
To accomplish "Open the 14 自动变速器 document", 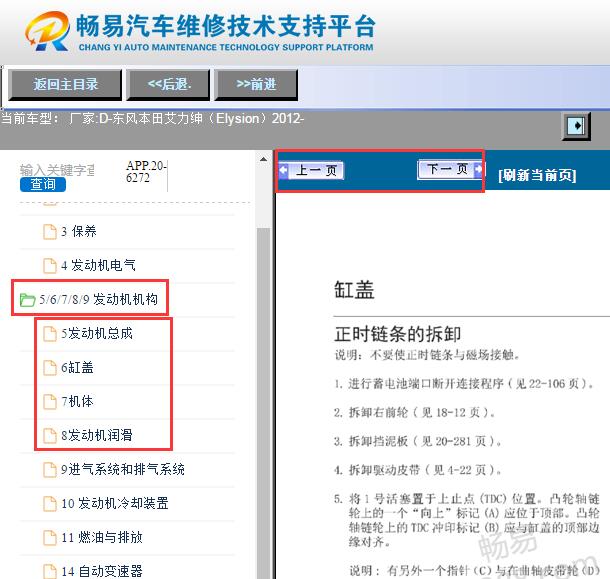I will point(102,571).
